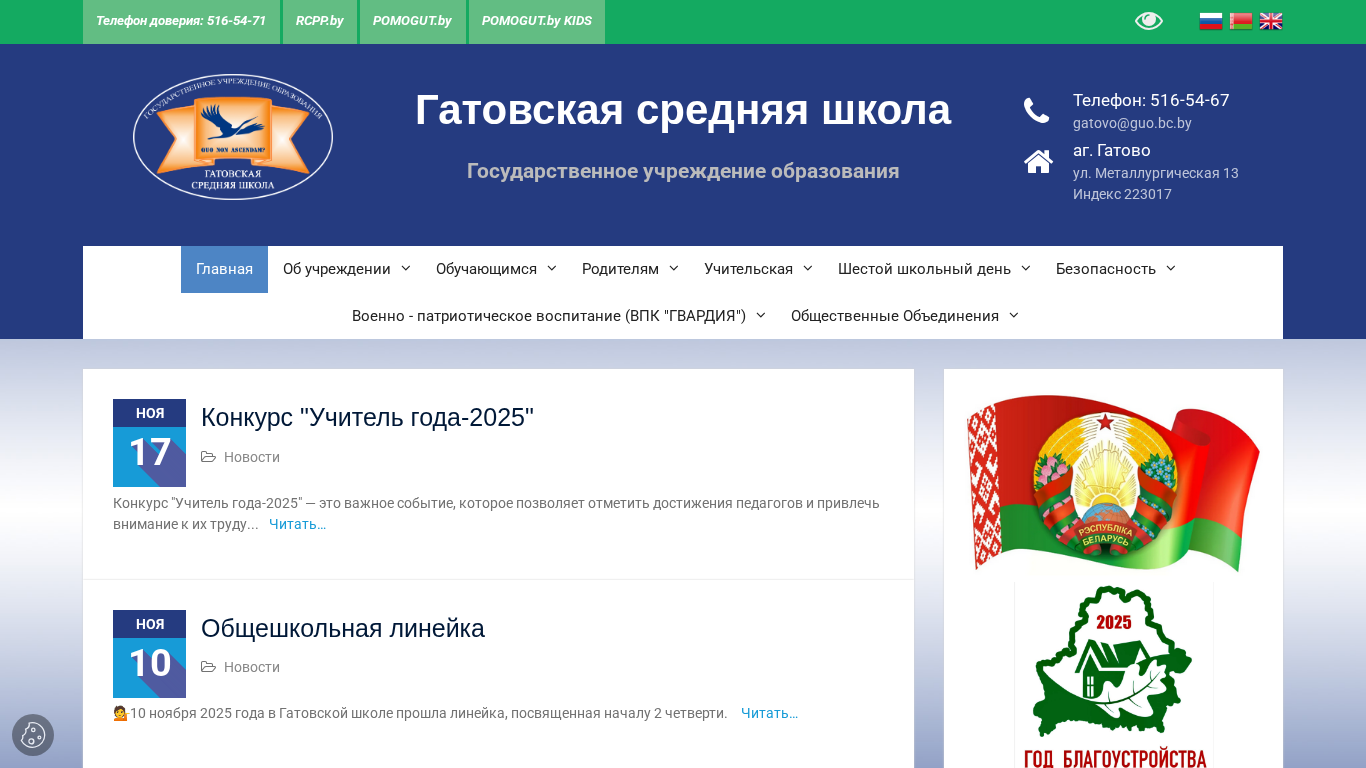This screenshot has width=1366, height=768.
Task: Expand the Родителям dropdown arrow
Action: tap(674, 268)
